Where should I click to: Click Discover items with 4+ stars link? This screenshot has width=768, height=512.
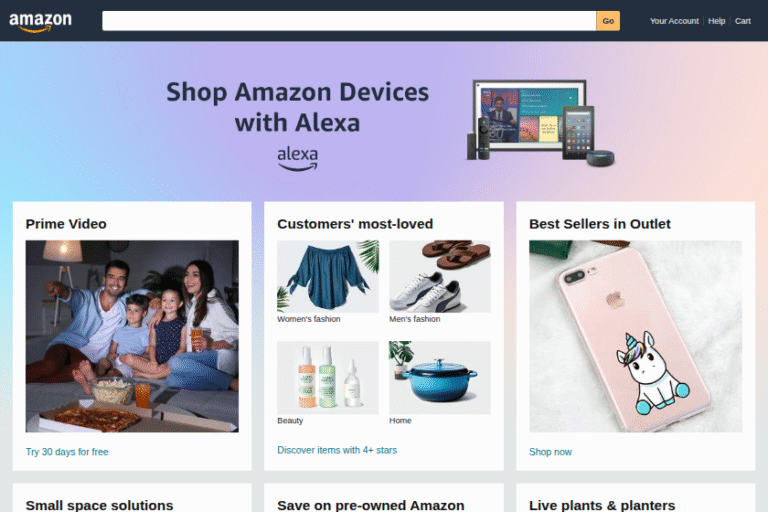[337, 450]
